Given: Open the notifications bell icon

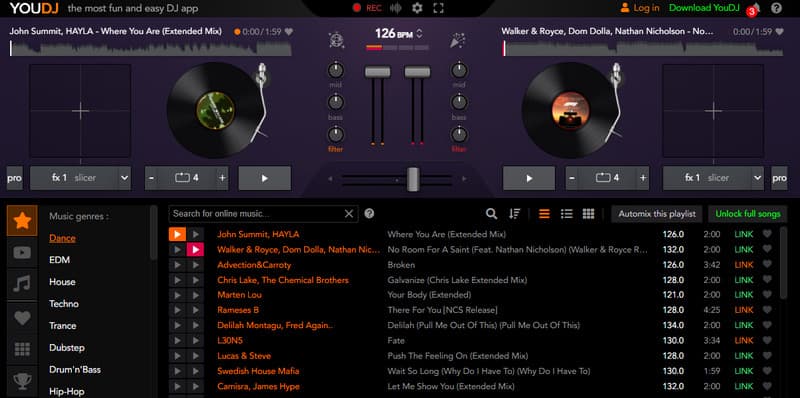Looking at the screenshot, I should point(757,8).
